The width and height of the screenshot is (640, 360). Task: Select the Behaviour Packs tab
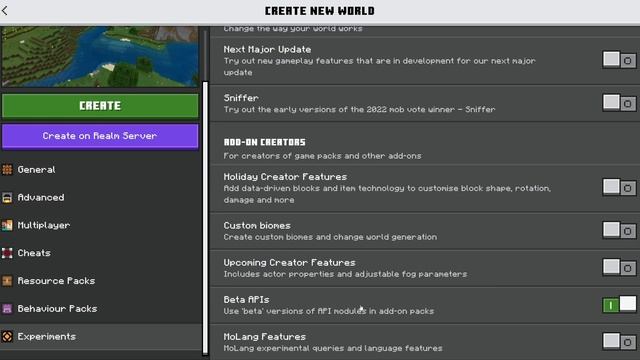tap(101, 309)
